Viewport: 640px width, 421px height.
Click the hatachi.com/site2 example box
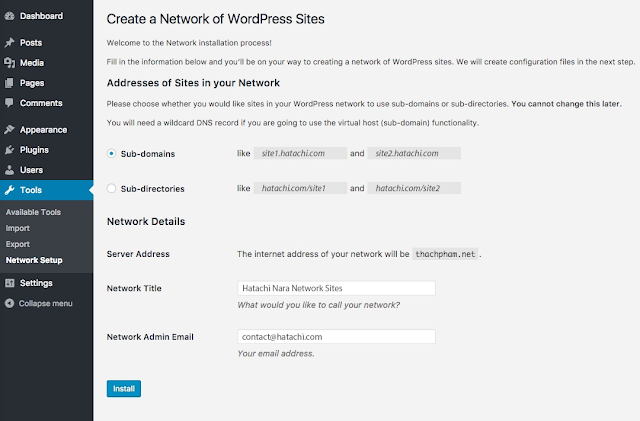coord(414,188)
